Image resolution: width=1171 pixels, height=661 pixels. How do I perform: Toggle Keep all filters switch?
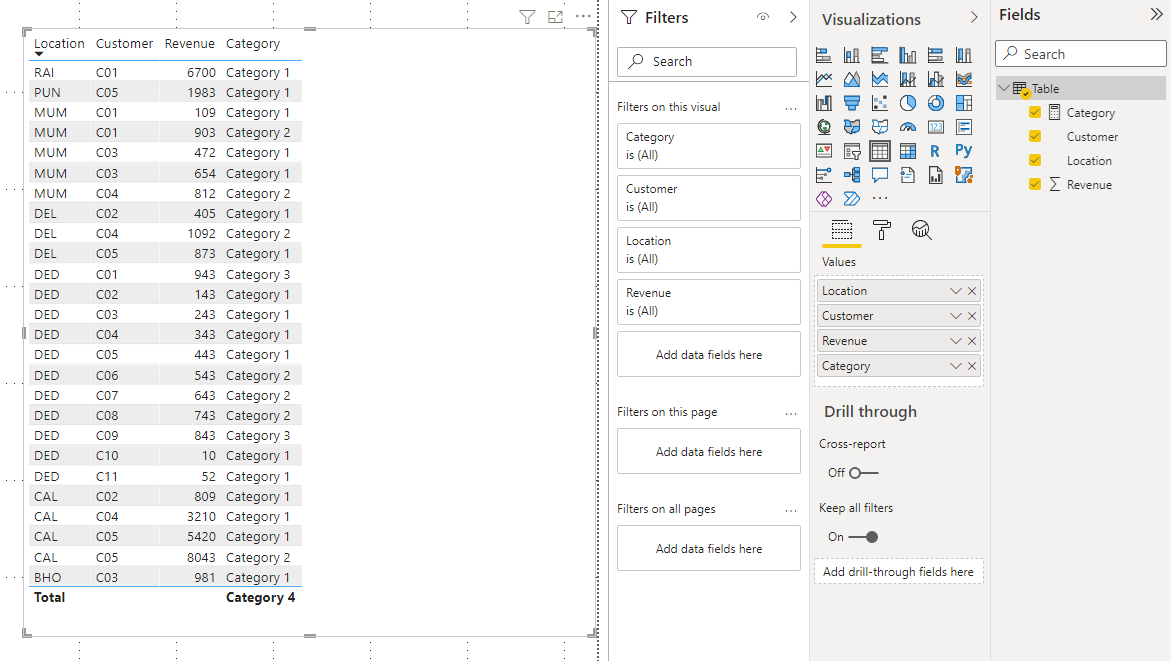click(x=864, y=537)
